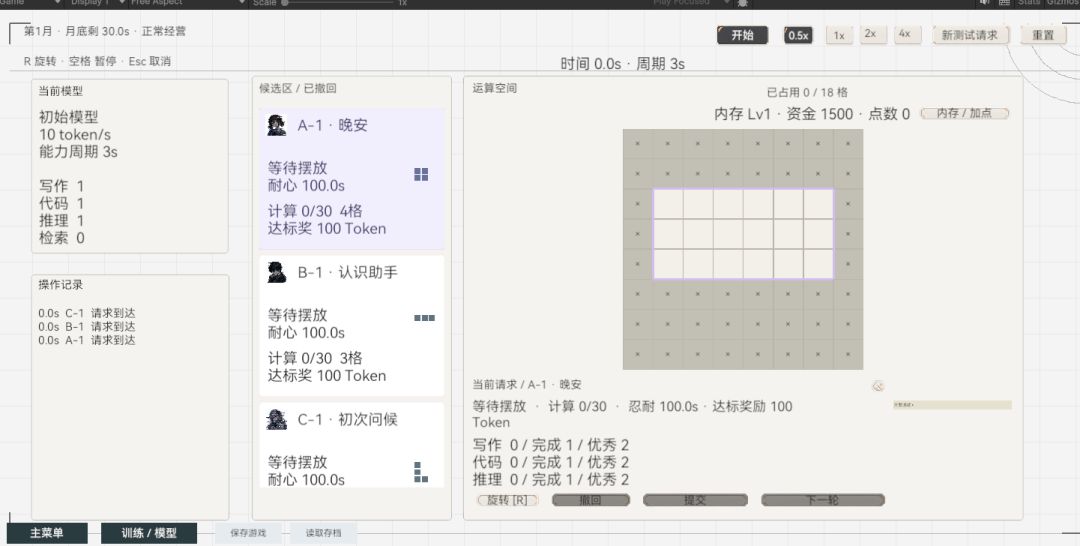The image size is (1080, 546).
Task: Click the C-1 初次问候 character avatar
Action: 277,419
